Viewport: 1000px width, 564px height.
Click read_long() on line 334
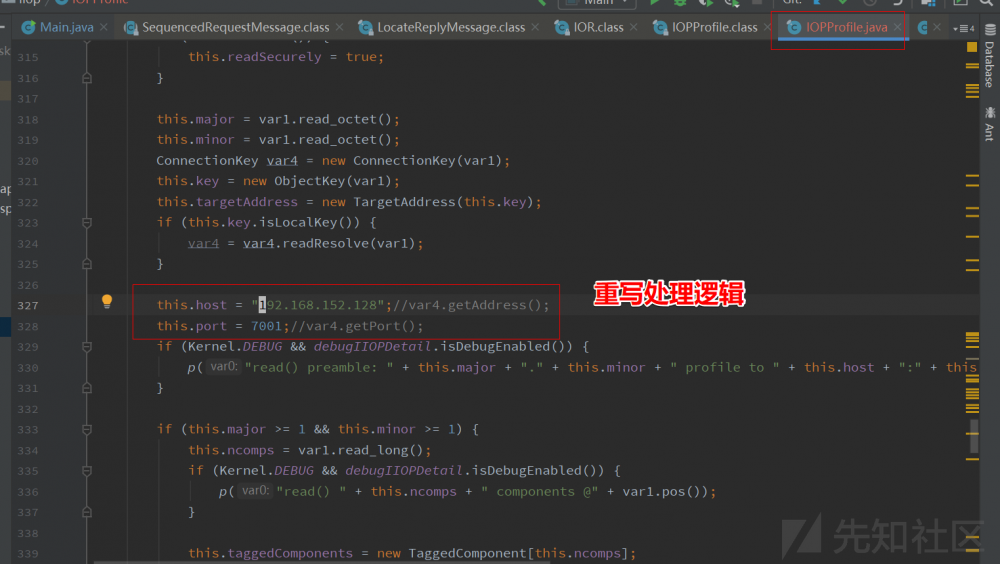[381, 450]
